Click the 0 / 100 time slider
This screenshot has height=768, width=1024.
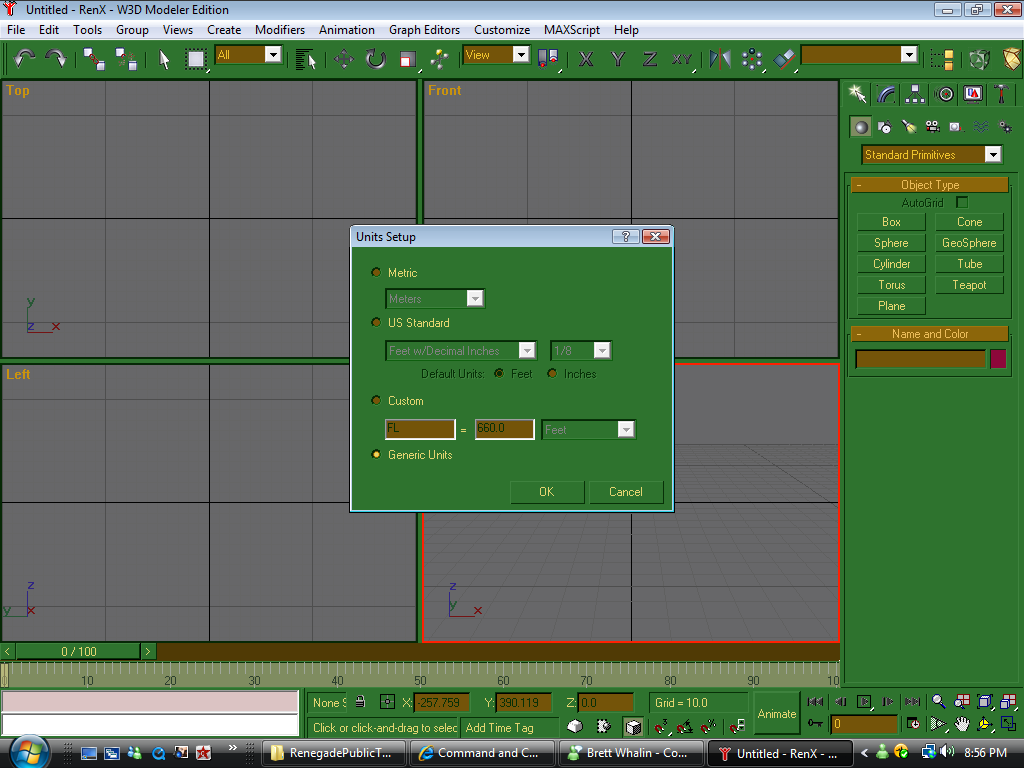pos(79,651)
